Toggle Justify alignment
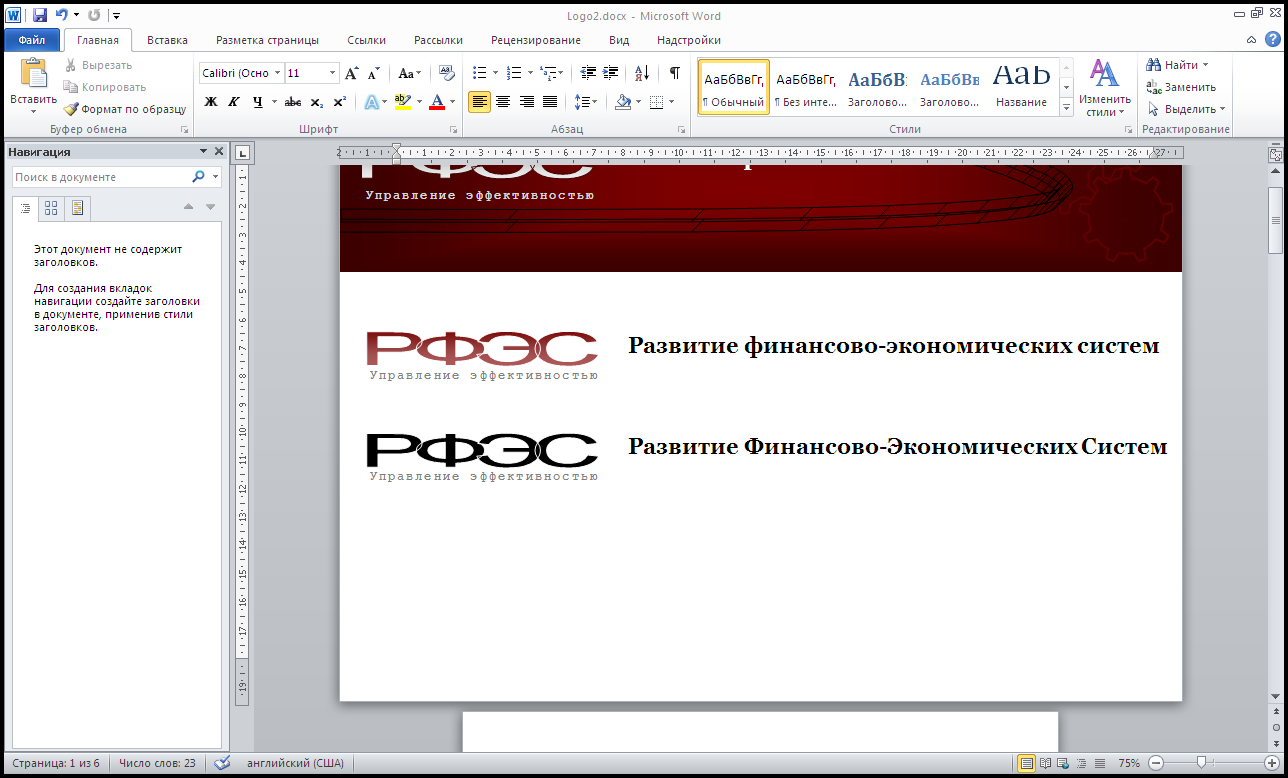The height and width of the screenshot is (778, 1288). 549,102
